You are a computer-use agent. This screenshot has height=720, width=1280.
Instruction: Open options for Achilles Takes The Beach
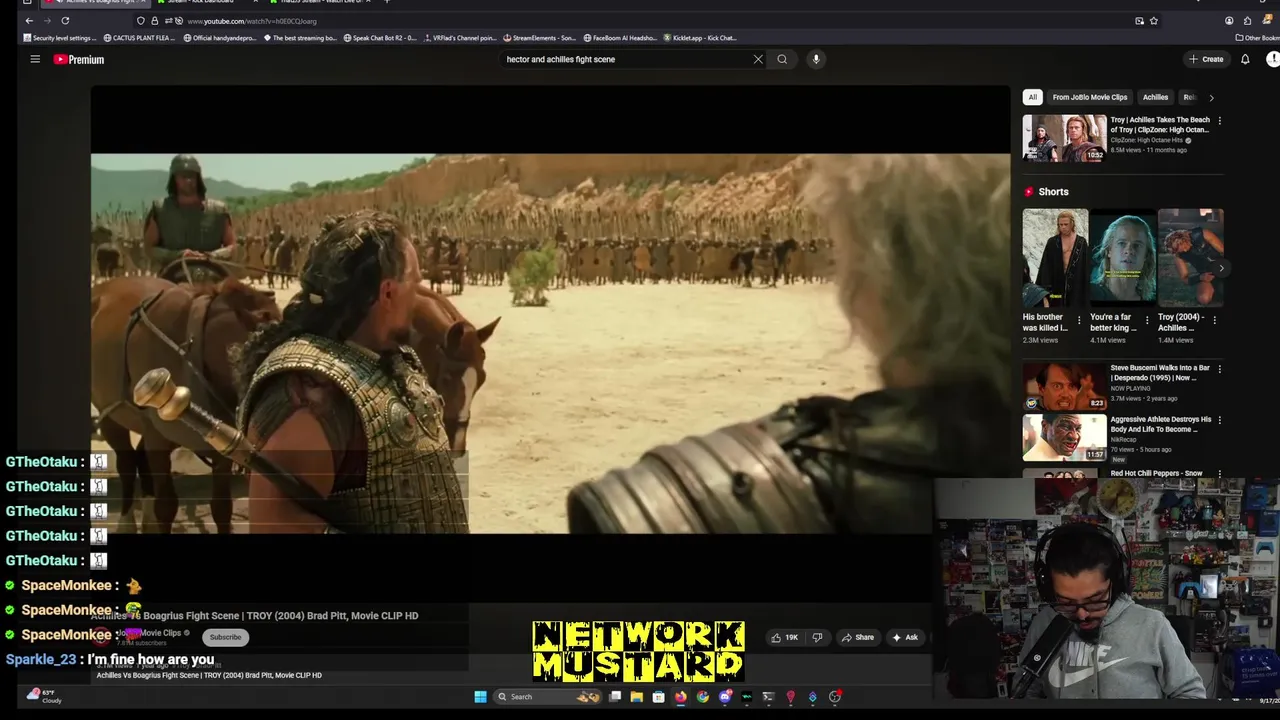coord(1219,120)
